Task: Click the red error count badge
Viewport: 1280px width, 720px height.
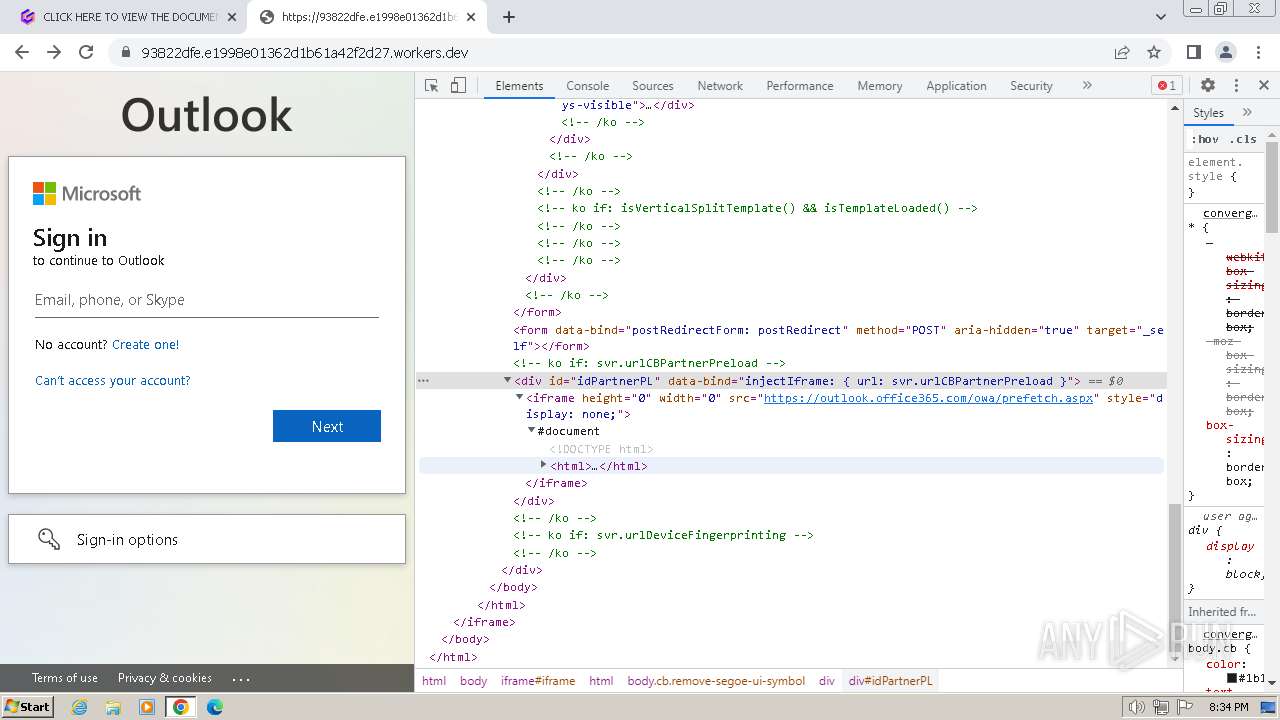Action: 1166,86
